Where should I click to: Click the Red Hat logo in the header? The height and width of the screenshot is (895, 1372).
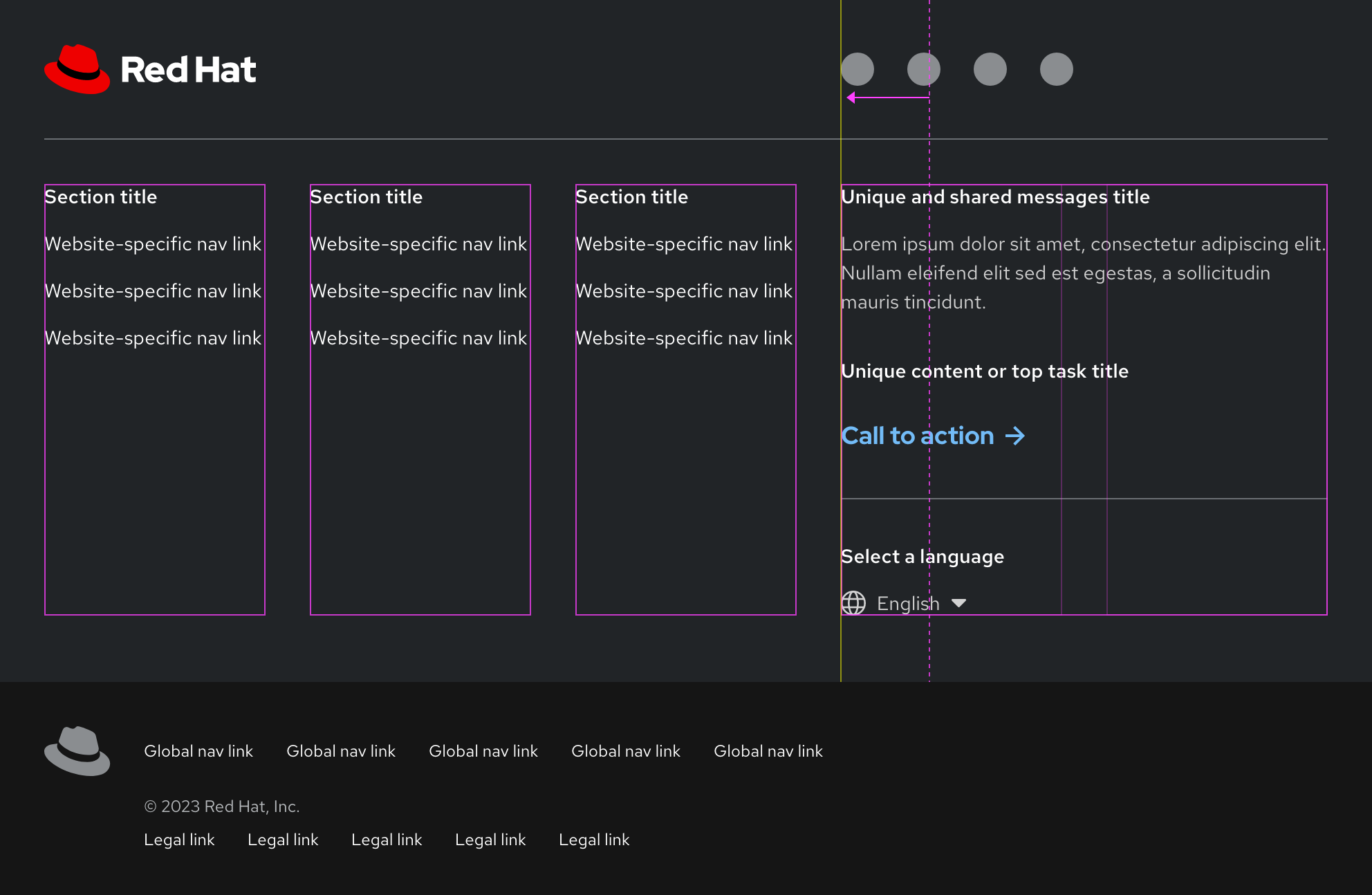tap(149, 69)
